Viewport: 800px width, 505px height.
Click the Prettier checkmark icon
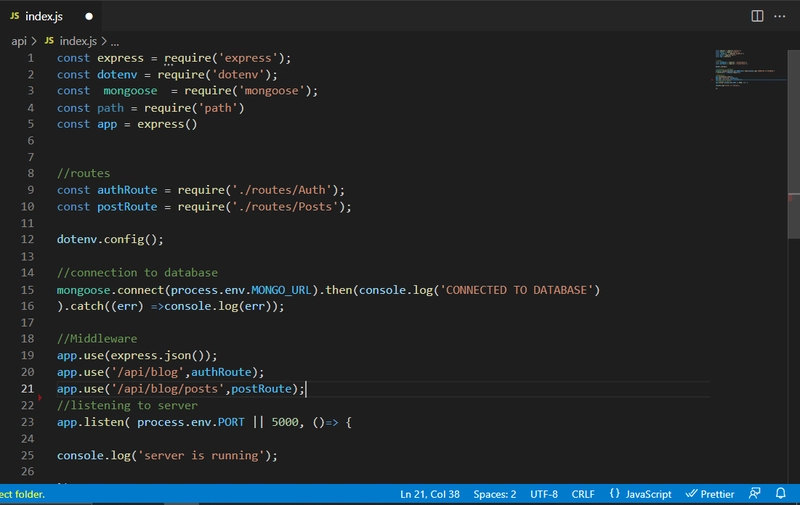(691, 493)
